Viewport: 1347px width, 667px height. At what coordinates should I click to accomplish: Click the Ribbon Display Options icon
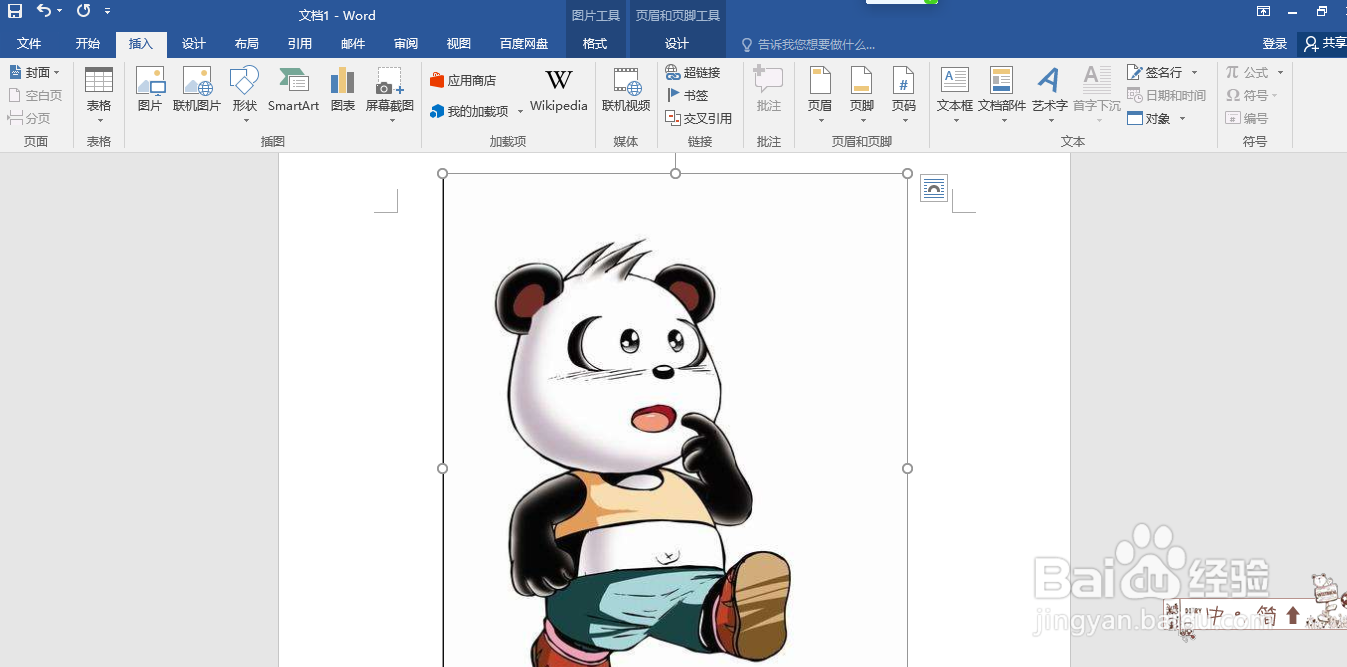tap(1264, 12)
